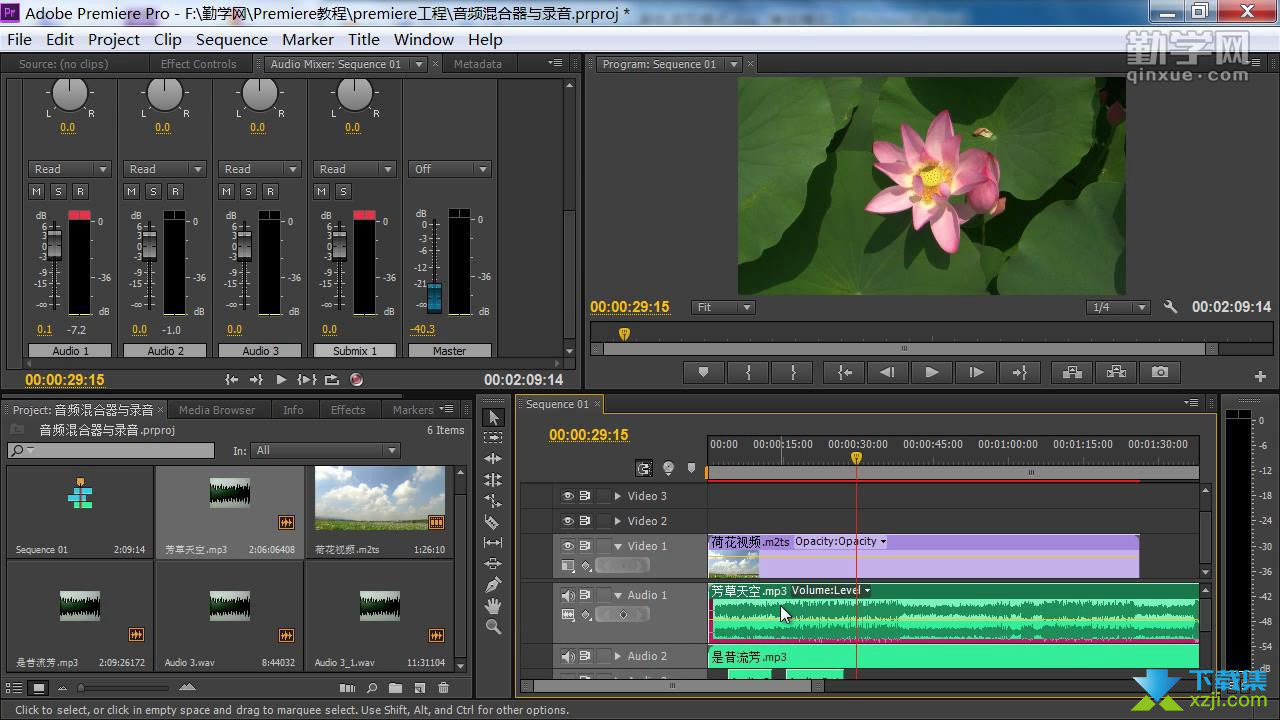Select the Rate Stretch tool
1280x720 pixels.
[493, 501]
